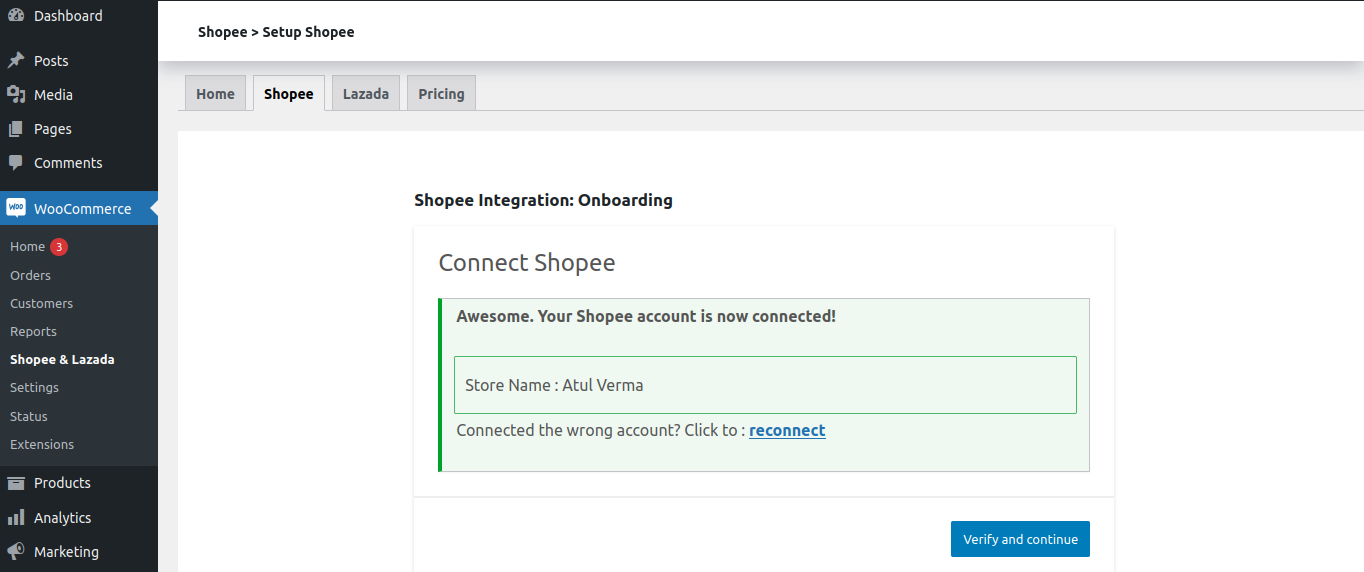Click the Marketing megaphone icon
Image resolution: width=1364 pixels, height=572 pixels.
pos(16,552)
